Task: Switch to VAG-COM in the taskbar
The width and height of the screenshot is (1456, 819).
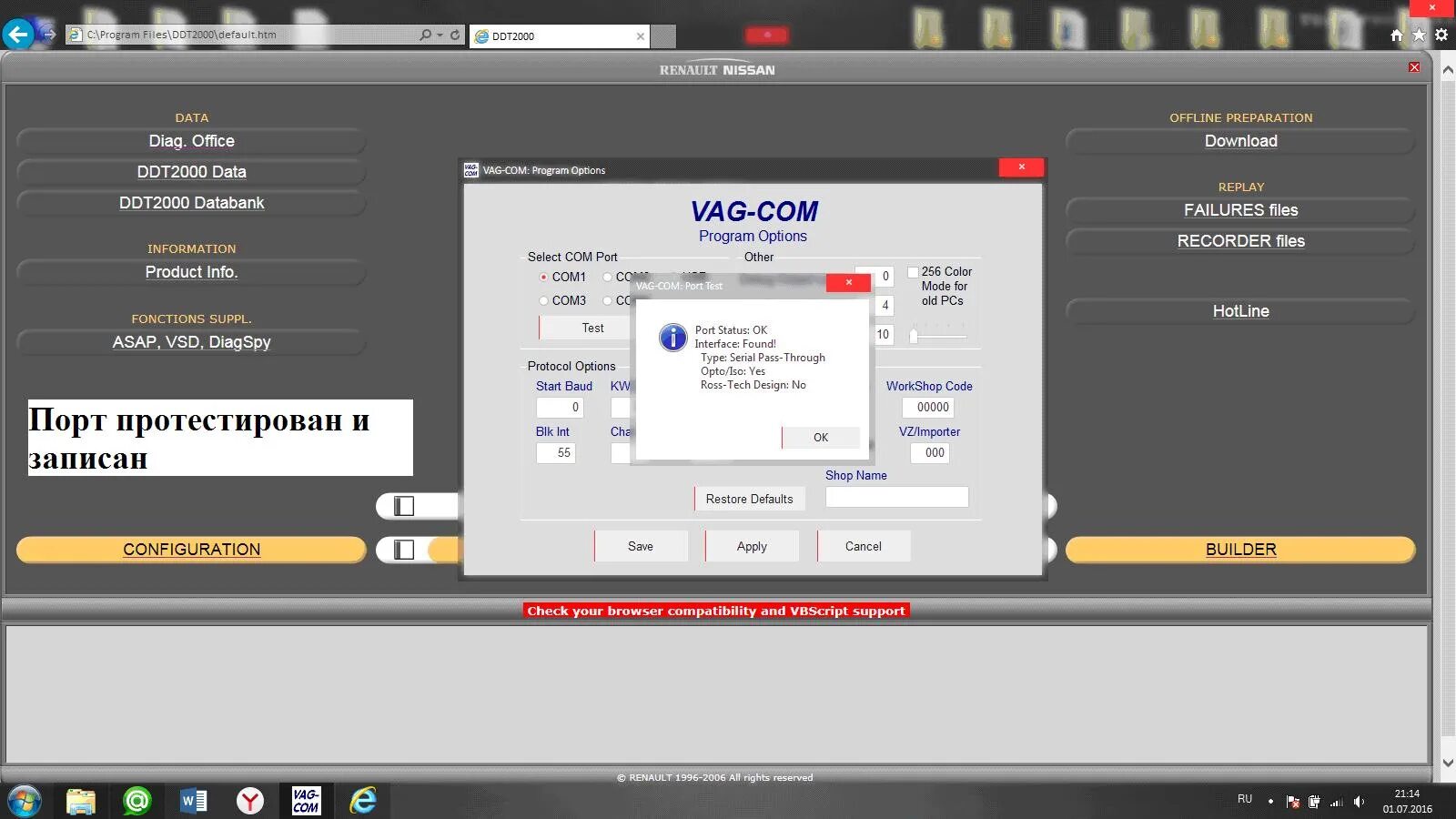Action: (306, 801)
